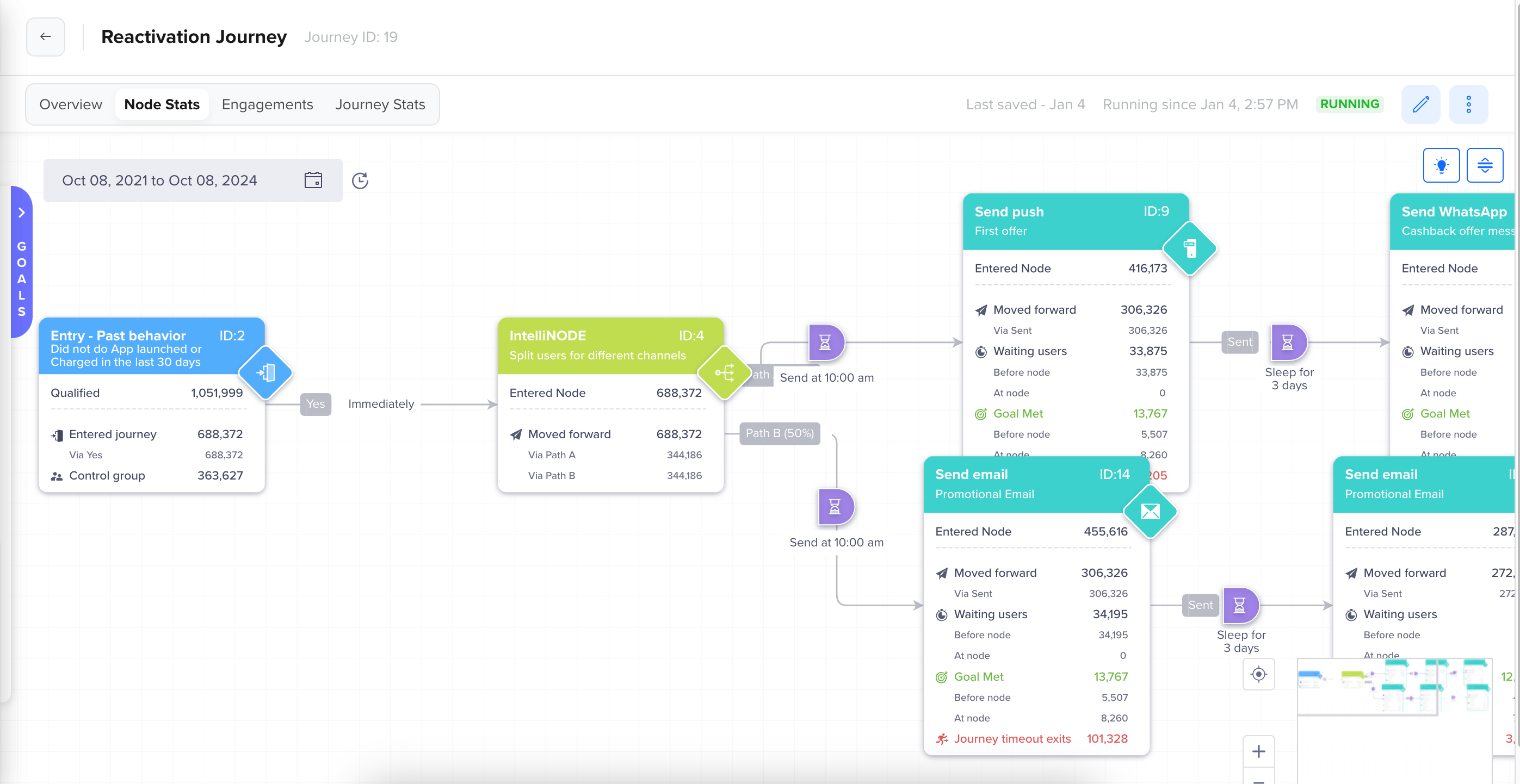Click the IntelliNODE split diamond icon
1520x784 pixels.
pyautogui.click(x=724, y=373)
